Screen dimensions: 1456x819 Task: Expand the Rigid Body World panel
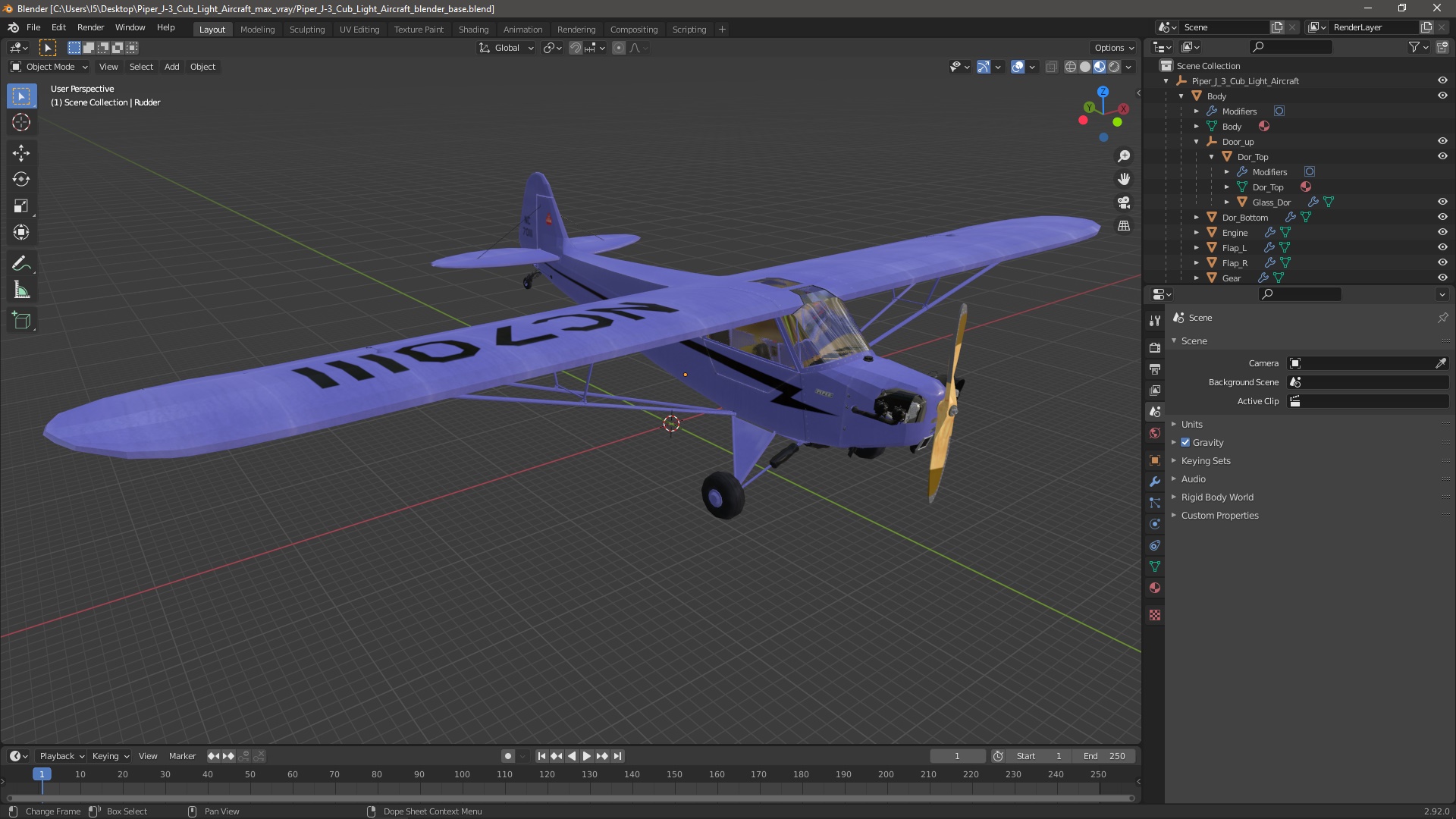pos(1217,497)
